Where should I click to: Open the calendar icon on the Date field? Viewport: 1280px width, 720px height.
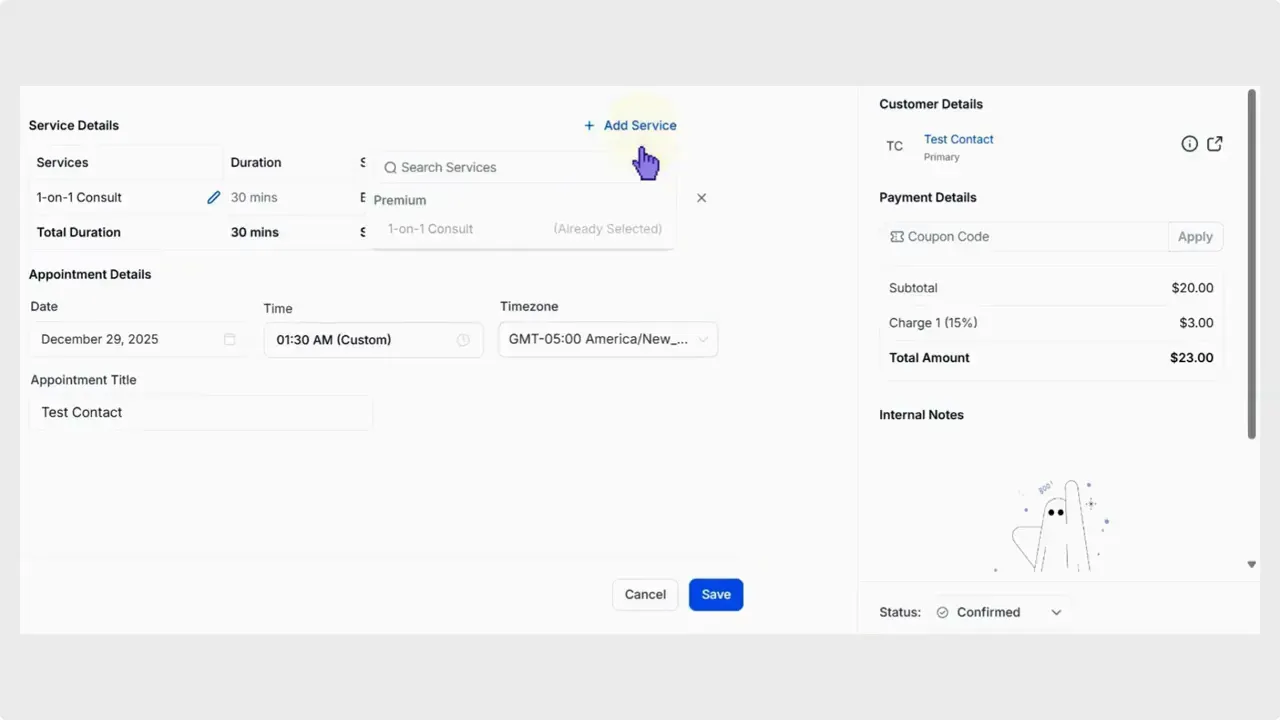(x=229, y=340)
